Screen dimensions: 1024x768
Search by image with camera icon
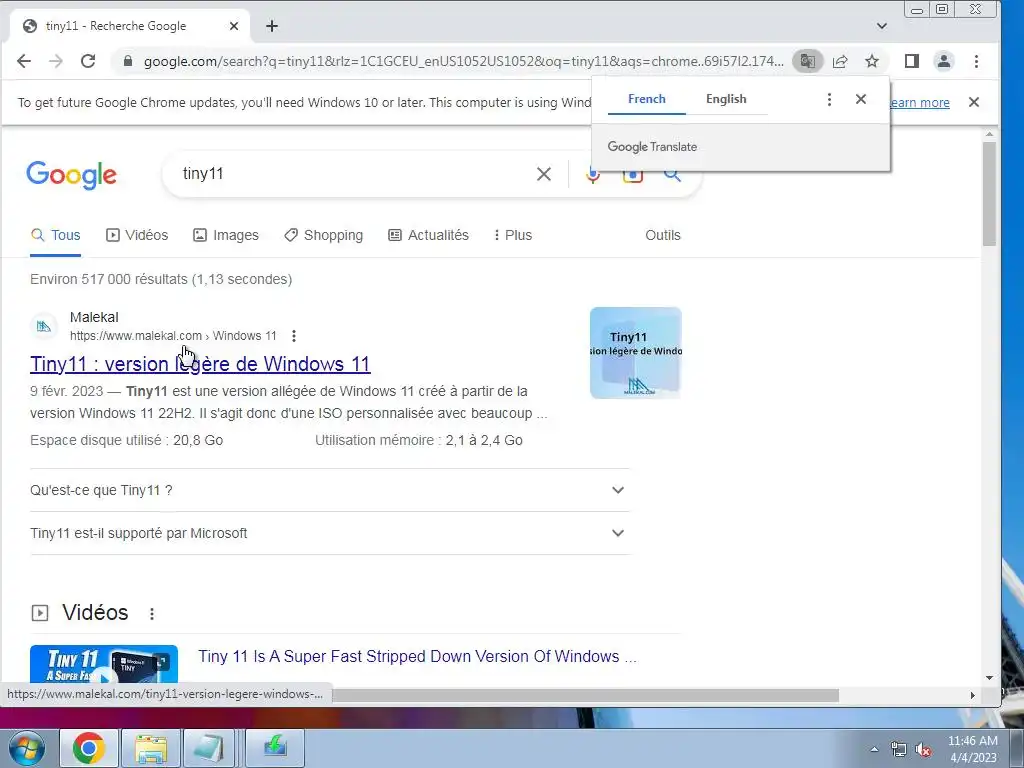point(632,176)
